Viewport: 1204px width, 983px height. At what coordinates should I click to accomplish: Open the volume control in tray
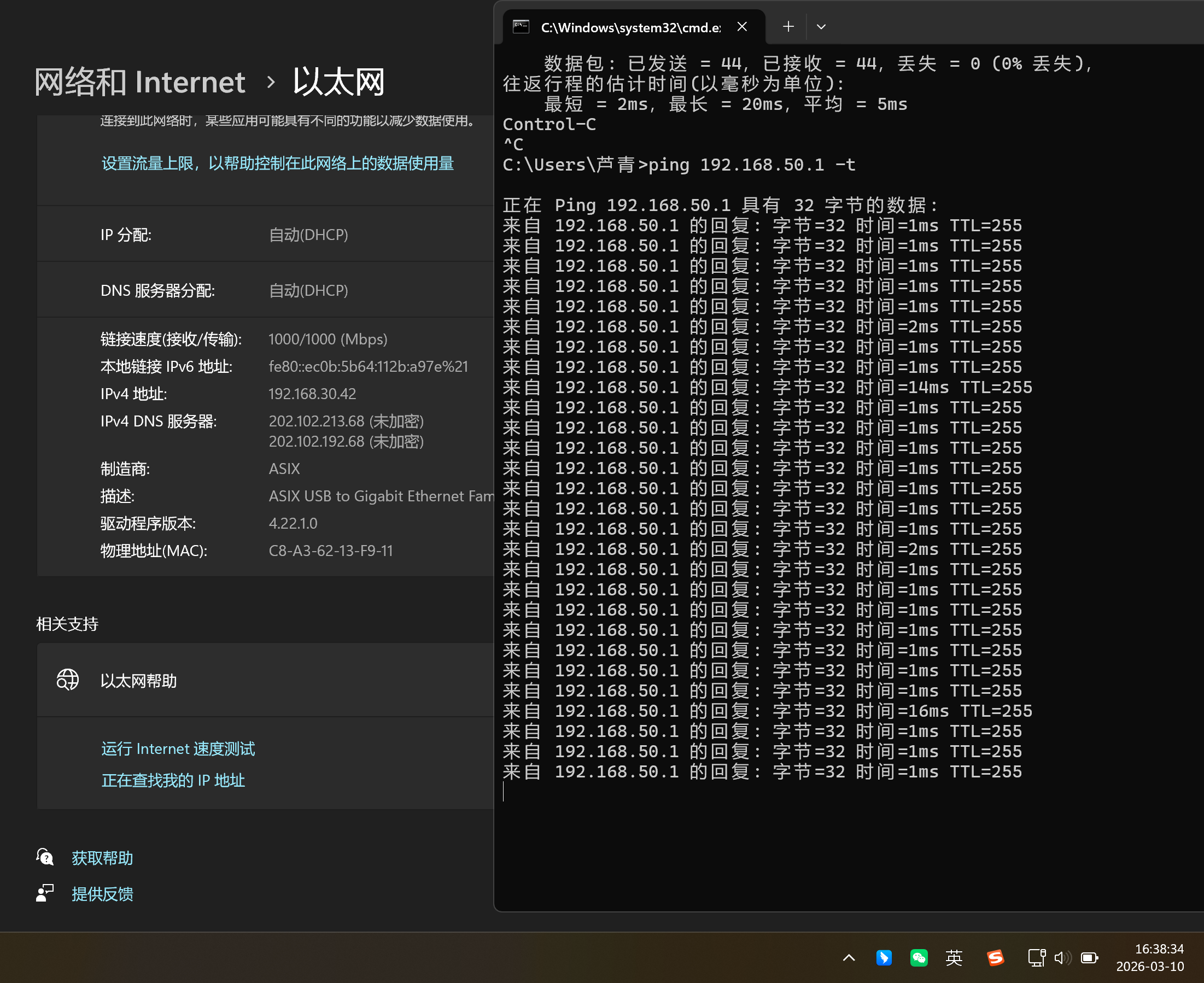(x=1062, y=957)
